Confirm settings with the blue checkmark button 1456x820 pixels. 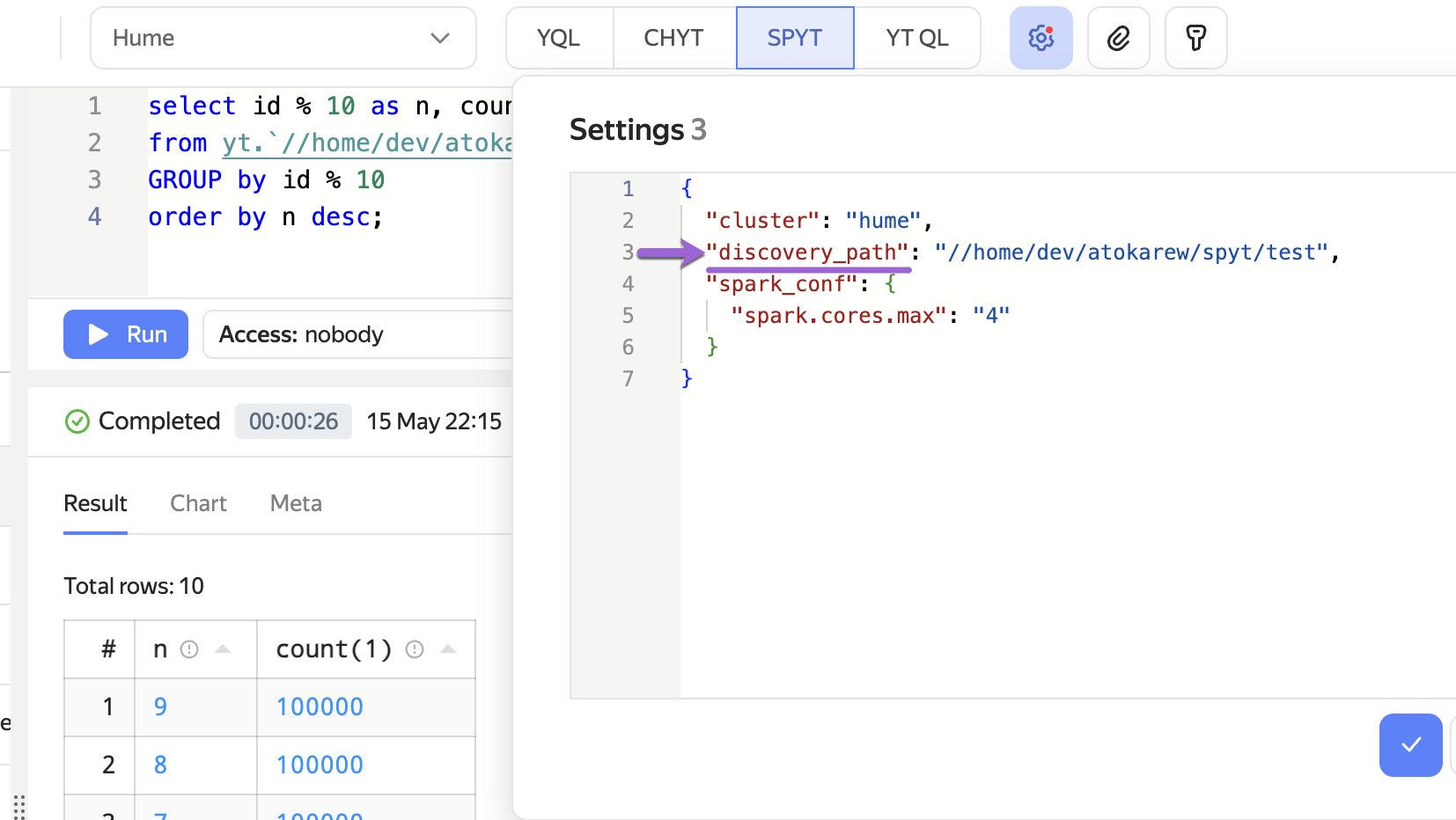point(1410,744)
